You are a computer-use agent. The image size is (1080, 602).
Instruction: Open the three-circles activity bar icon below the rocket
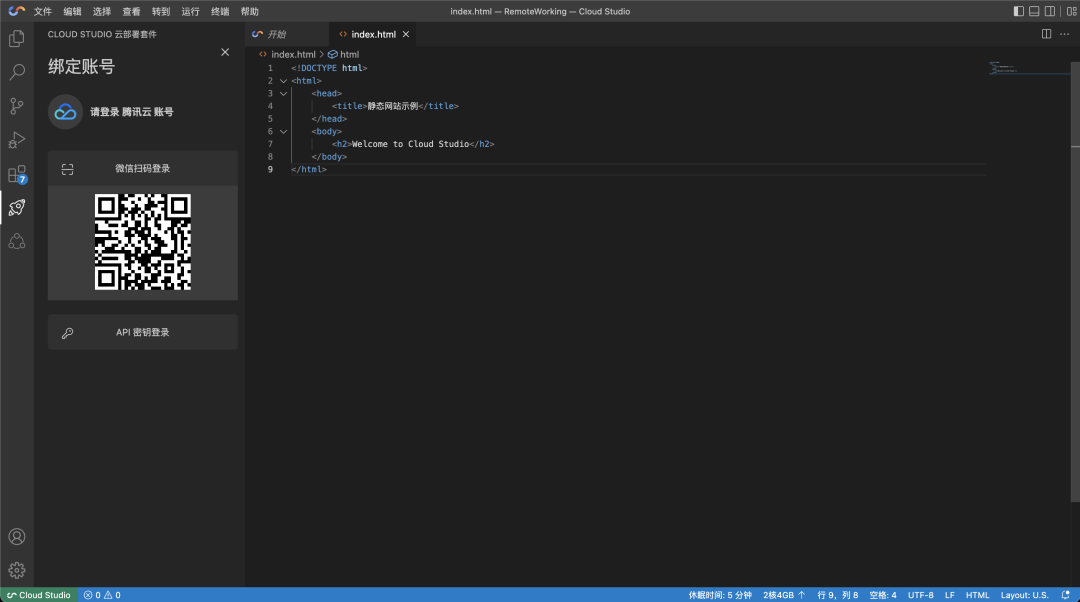[17, 241]
